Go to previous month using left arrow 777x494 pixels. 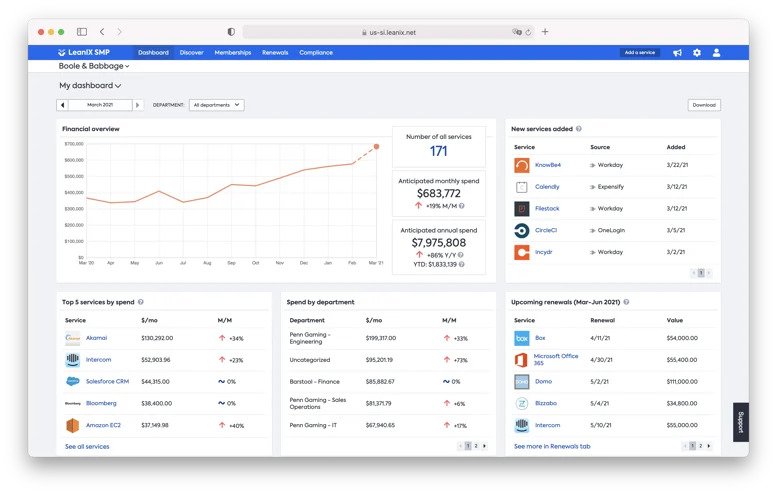coord(62,105)
